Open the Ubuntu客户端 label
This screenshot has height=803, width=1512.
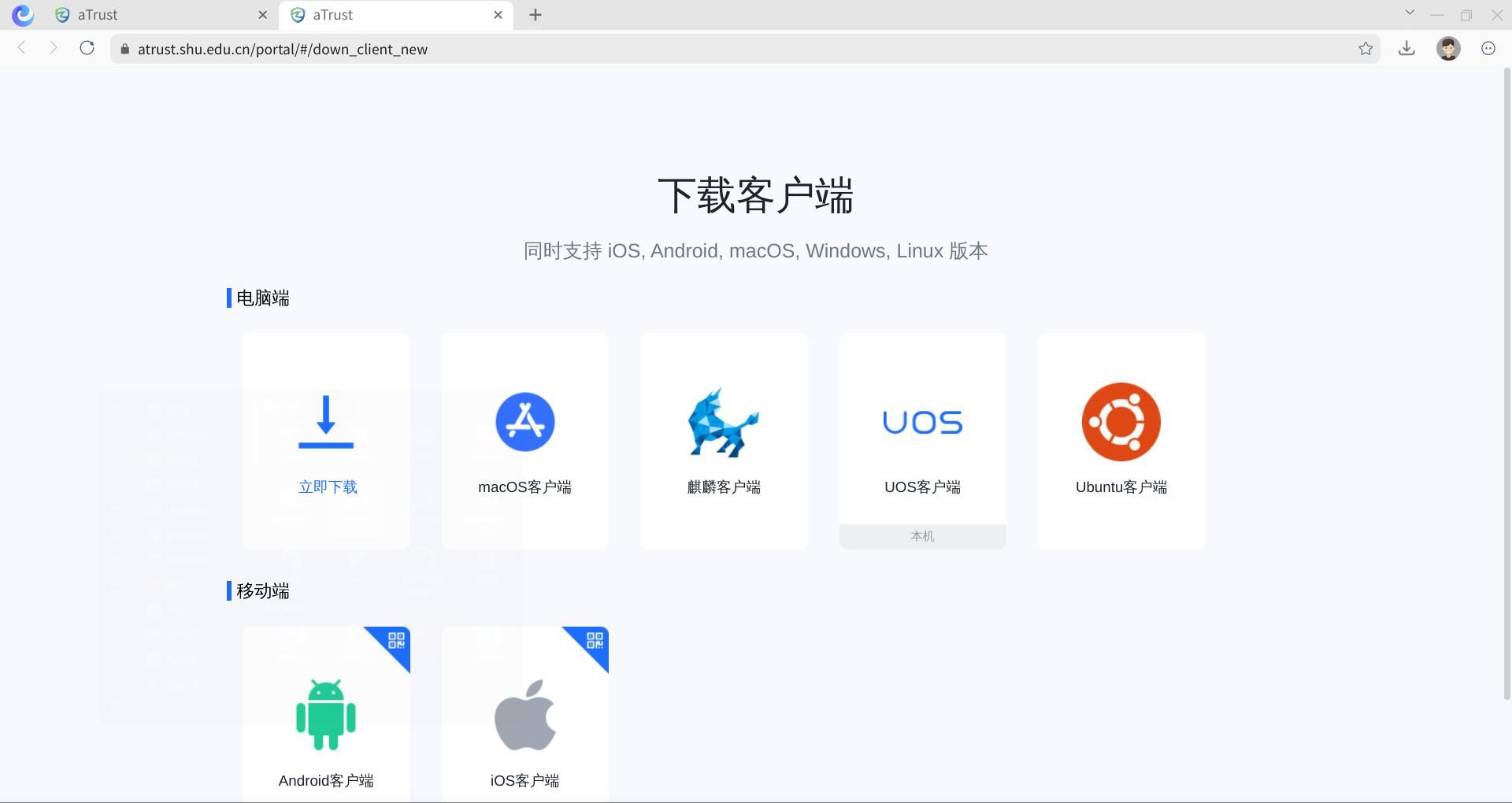point(1121,487)
